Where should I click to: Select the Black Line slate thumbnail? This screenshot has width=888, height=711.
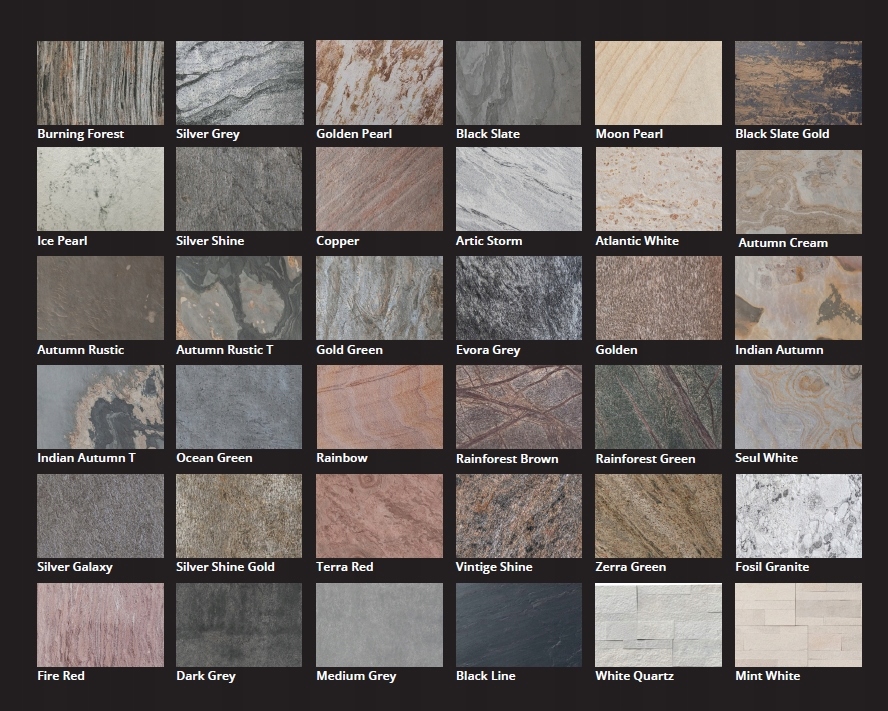tap(519, 625)
